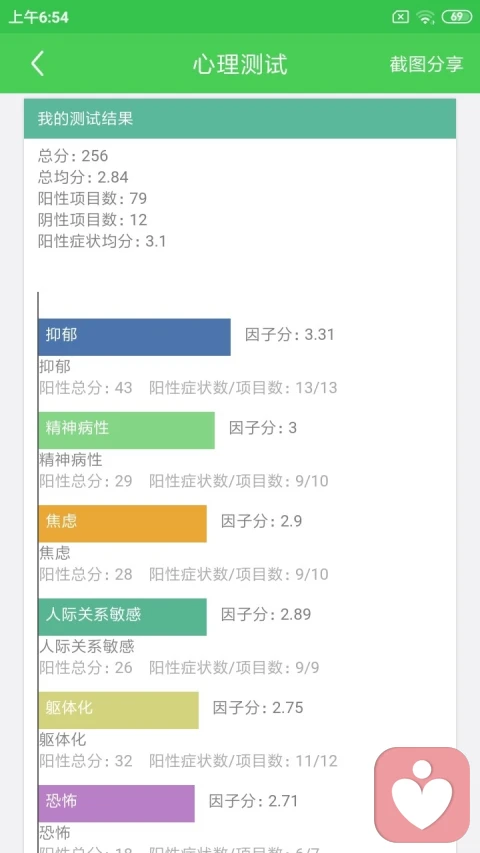Tap the yellow 躯体化 bar

119,710
